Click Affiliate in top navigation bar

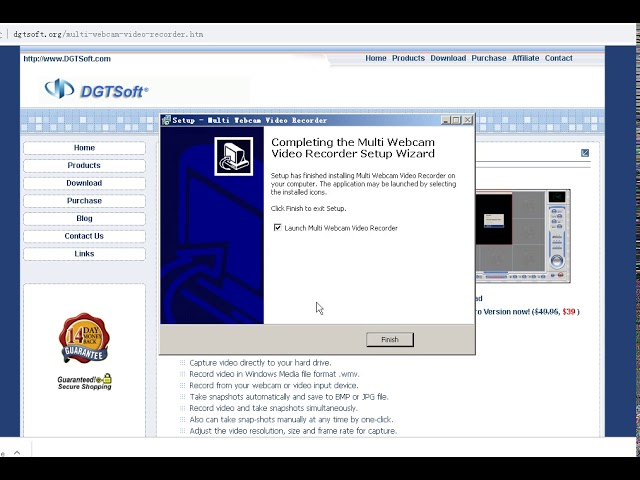[x=525, y=58]
